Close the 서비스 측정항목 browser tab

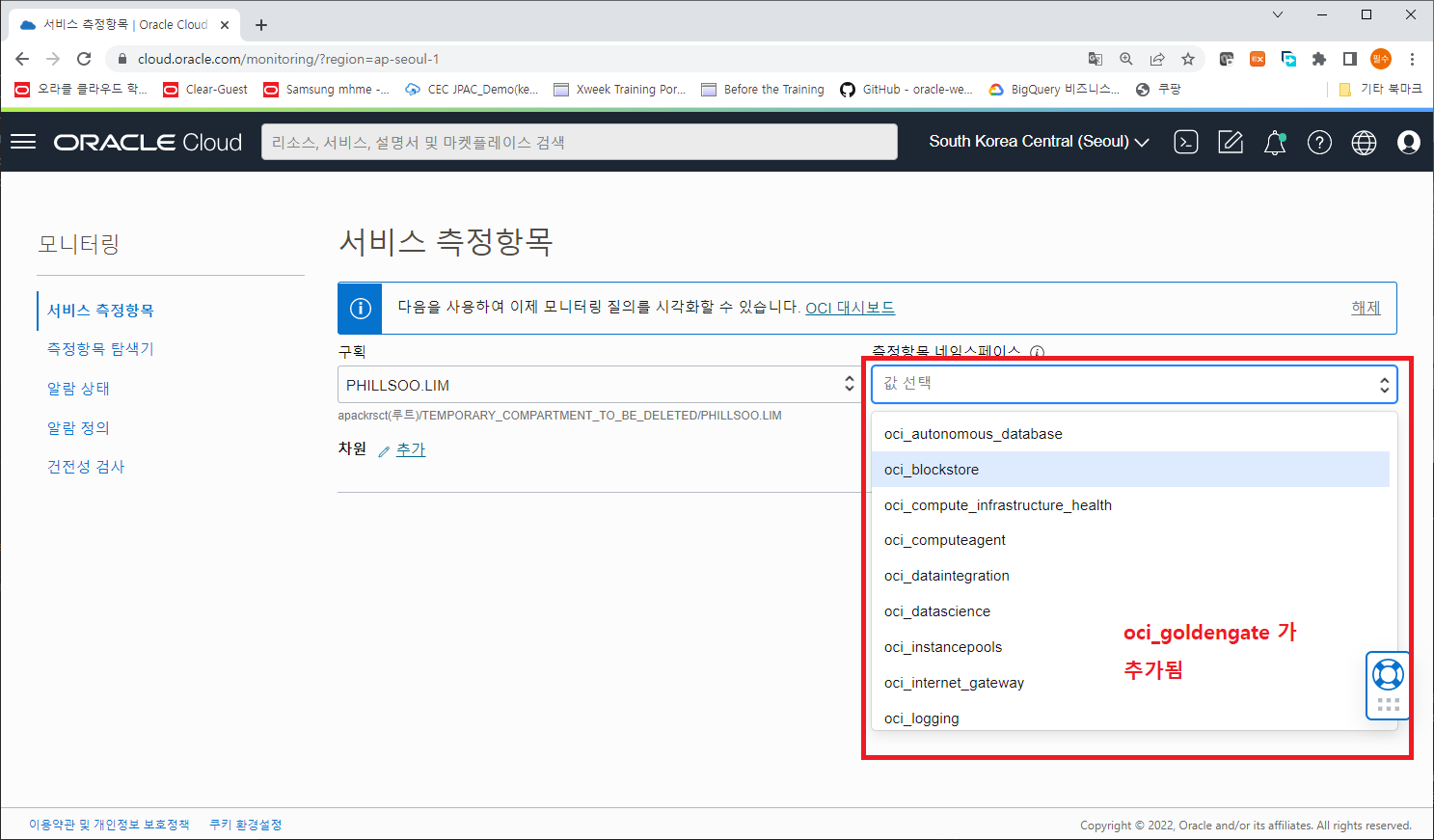tap(225, 25)
